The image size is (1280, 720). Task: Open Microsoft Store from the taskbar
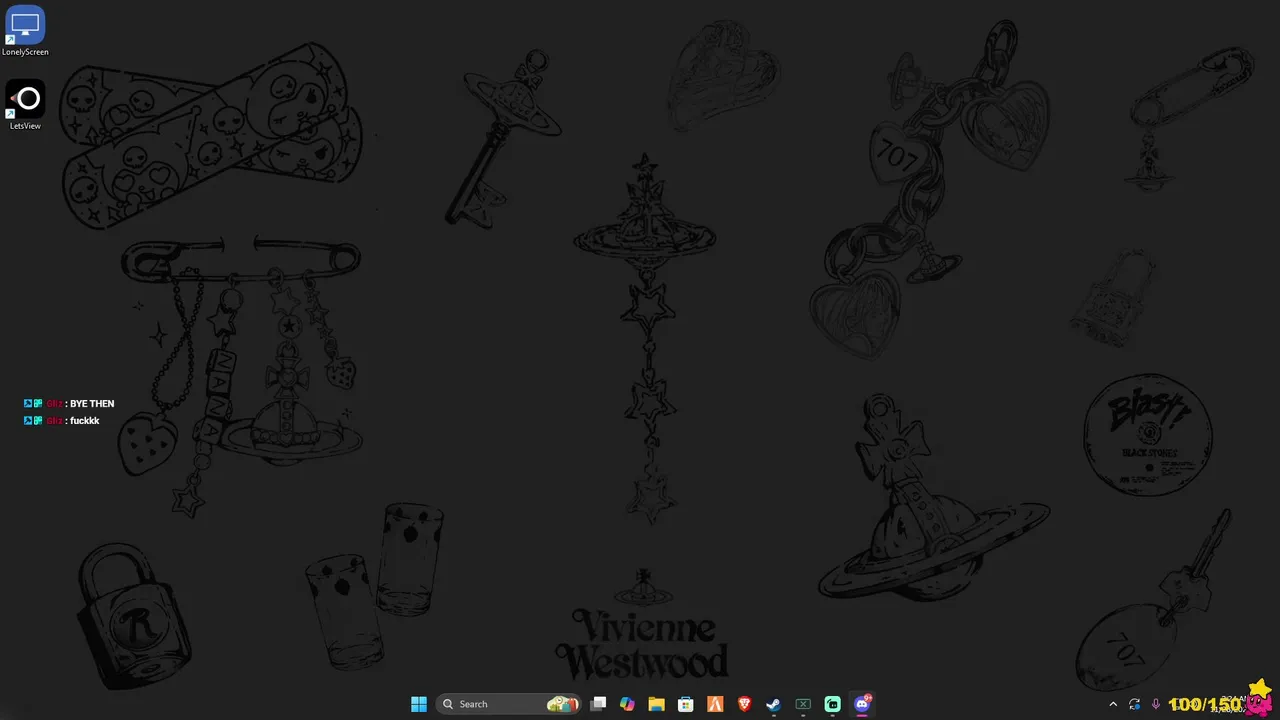coord(686,704)
